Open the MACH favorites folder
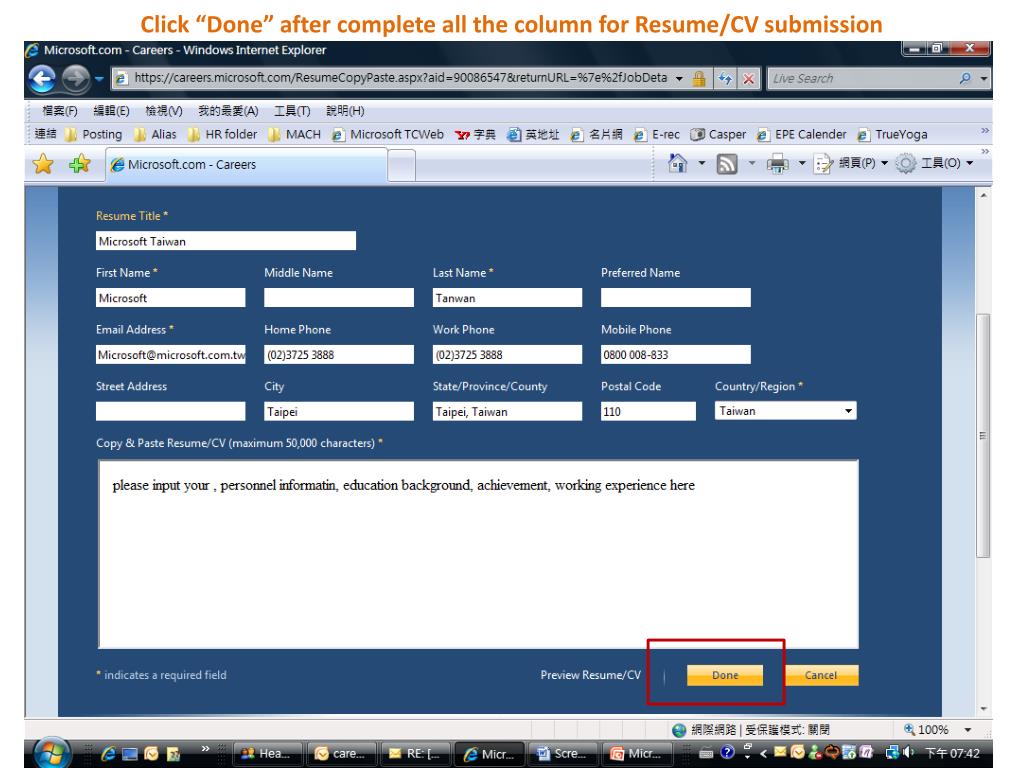 (x=295, y=135)
